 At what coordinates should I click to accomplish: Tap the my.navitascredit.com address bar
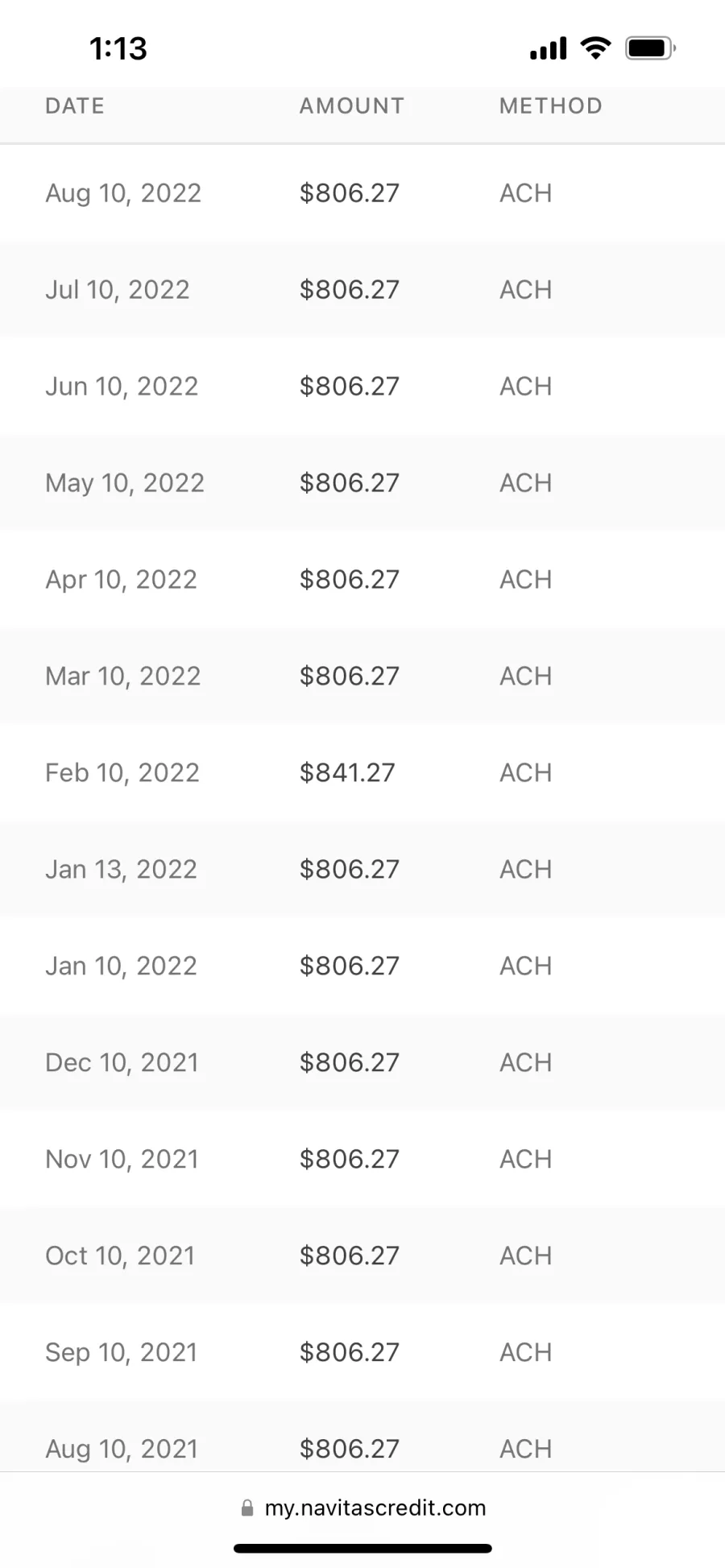click(375, 1508)
